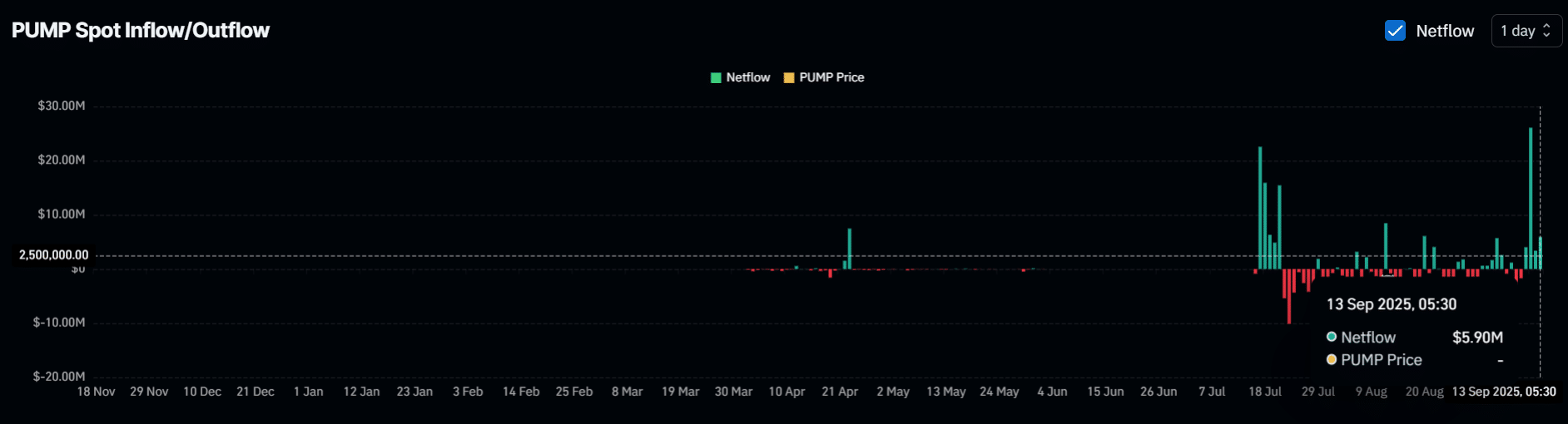
Task: Click the teal Netflow marker in tooltip
Action: tap(1332, 337)
